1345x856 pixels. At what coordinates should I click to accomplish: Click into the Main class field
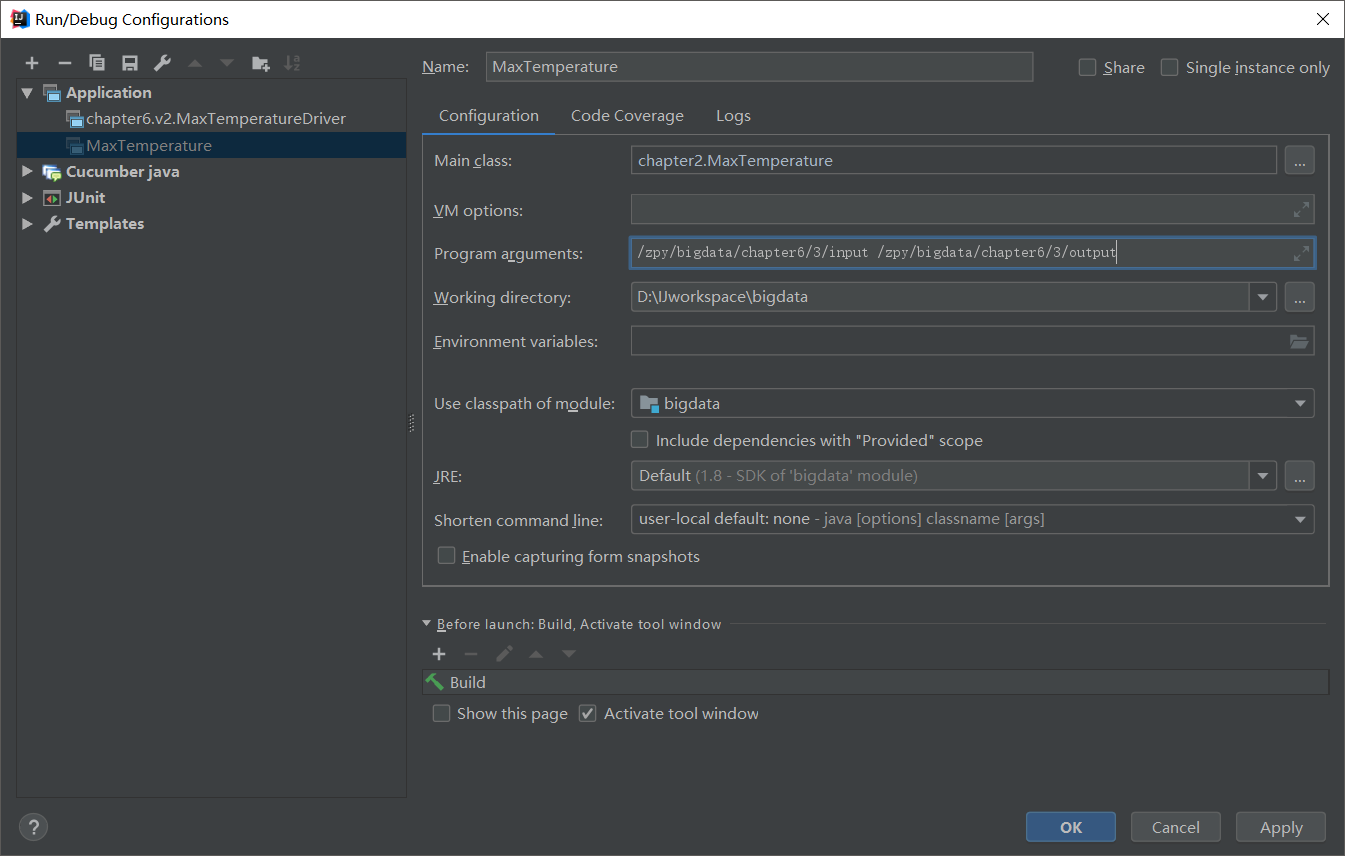954,160
